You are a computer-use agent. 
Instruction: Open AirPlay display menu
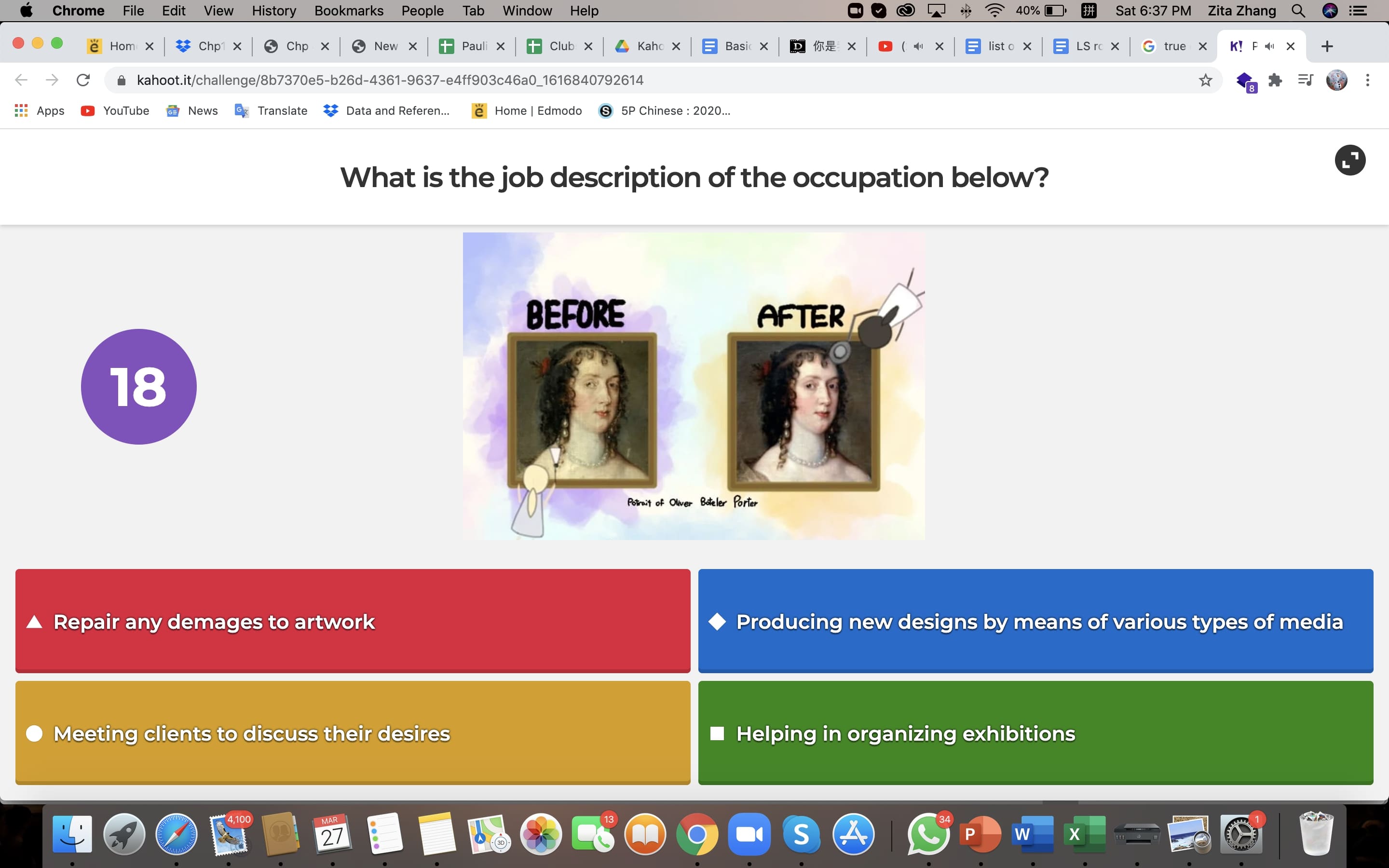click(936, 10)
